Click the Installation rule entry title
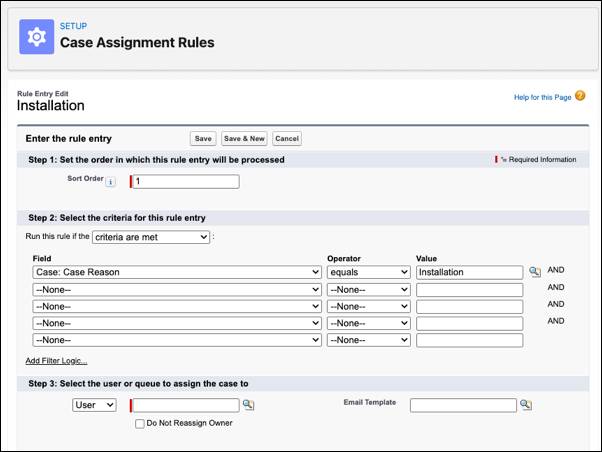Screen dimensions: 602x452 51,106
